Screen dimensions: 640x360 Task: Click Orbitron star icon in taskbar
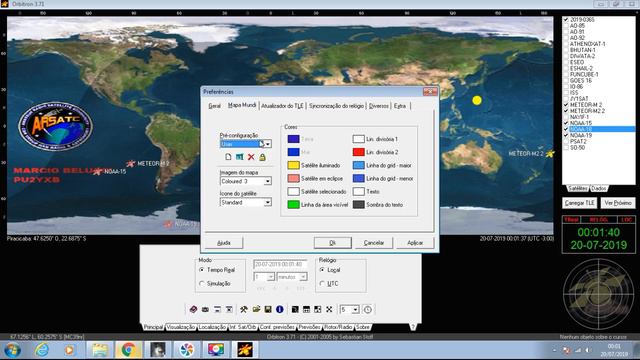(x=245, y=350)
